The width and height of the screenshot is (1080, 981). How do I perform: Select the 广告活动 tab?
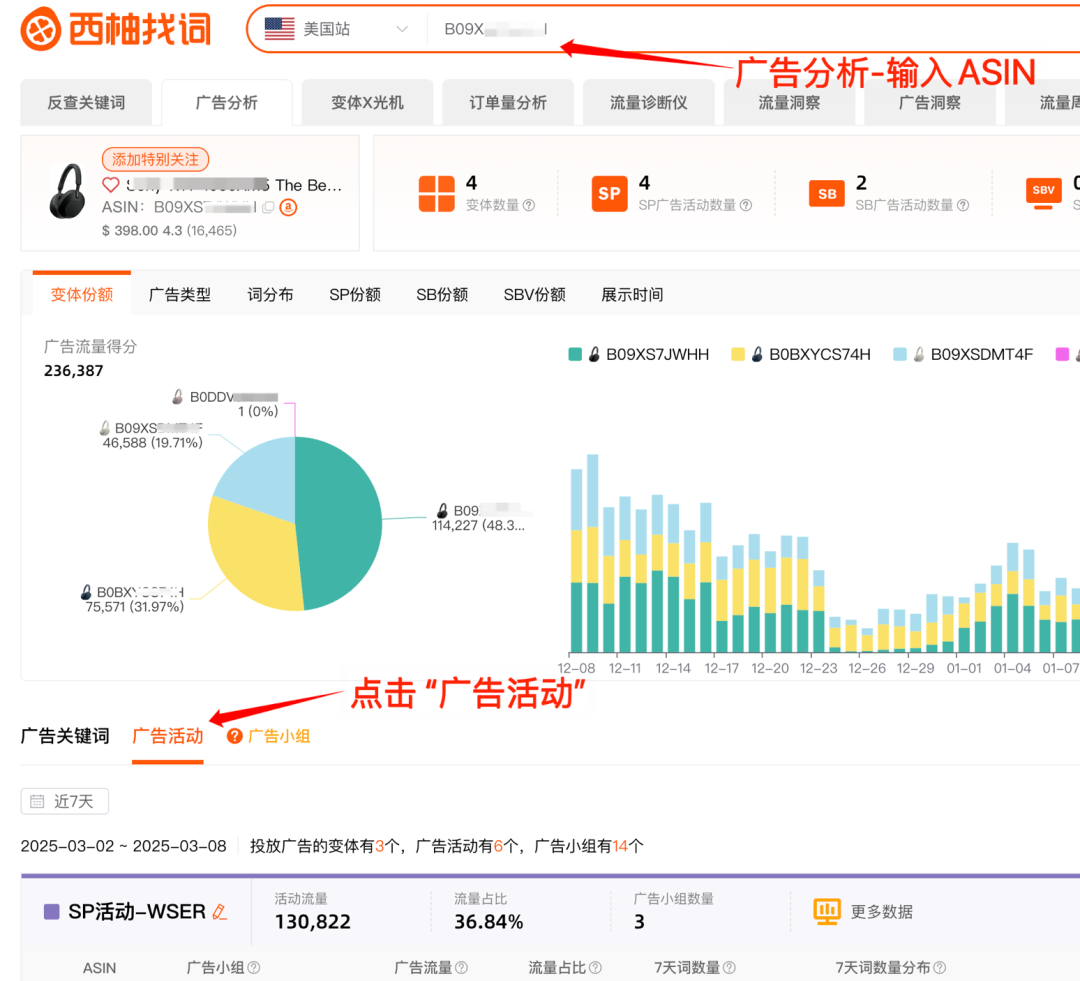click(x=167, y=736)
